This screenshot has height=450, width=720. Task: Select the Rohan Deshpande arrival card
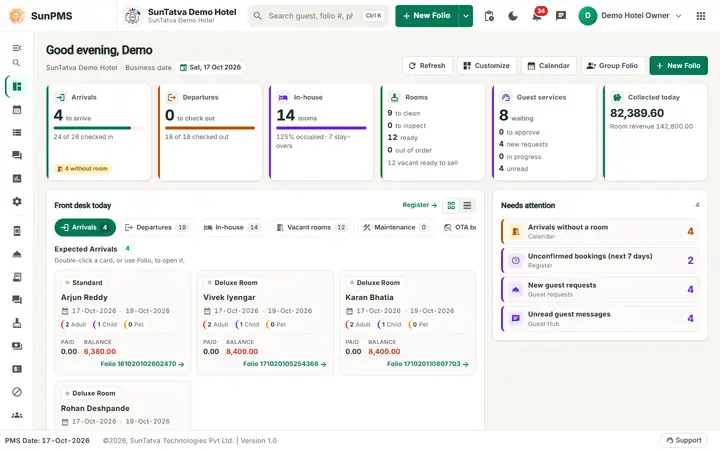point(123,406)
